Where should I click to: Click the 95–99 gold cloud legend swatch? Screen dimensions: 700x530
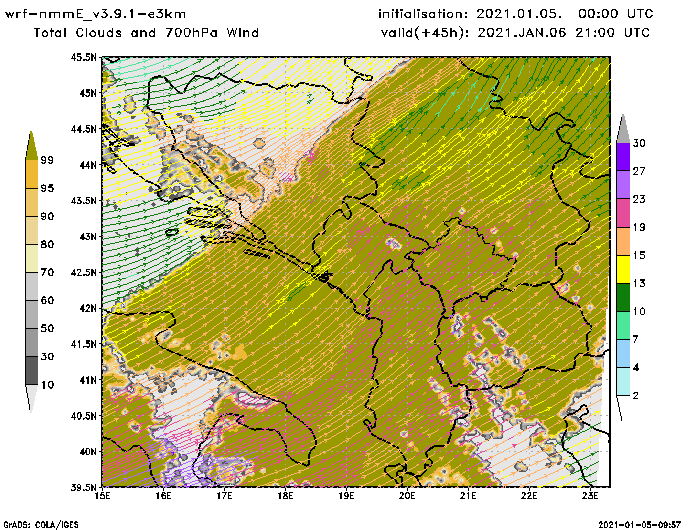pos(32,174)
